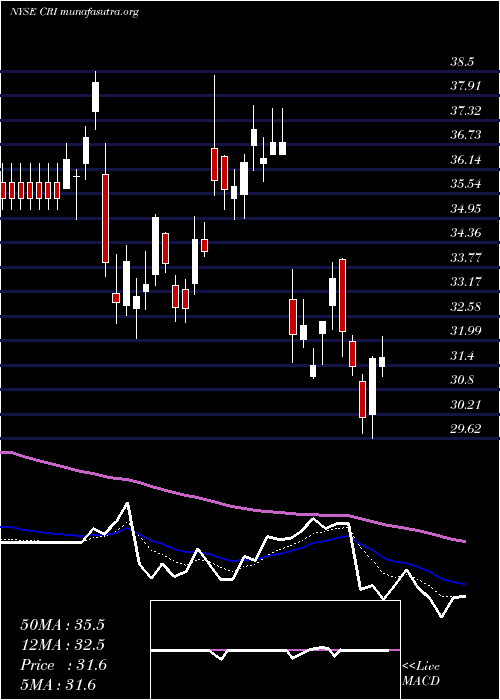Click the MACD histogram panel box

click(275, 650)
